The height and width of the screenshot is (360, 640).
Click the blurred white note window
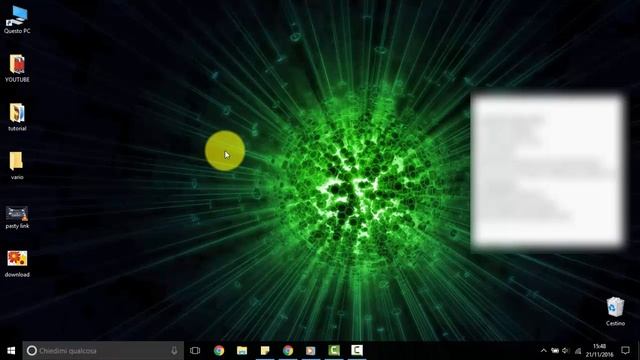coord(547,170)
